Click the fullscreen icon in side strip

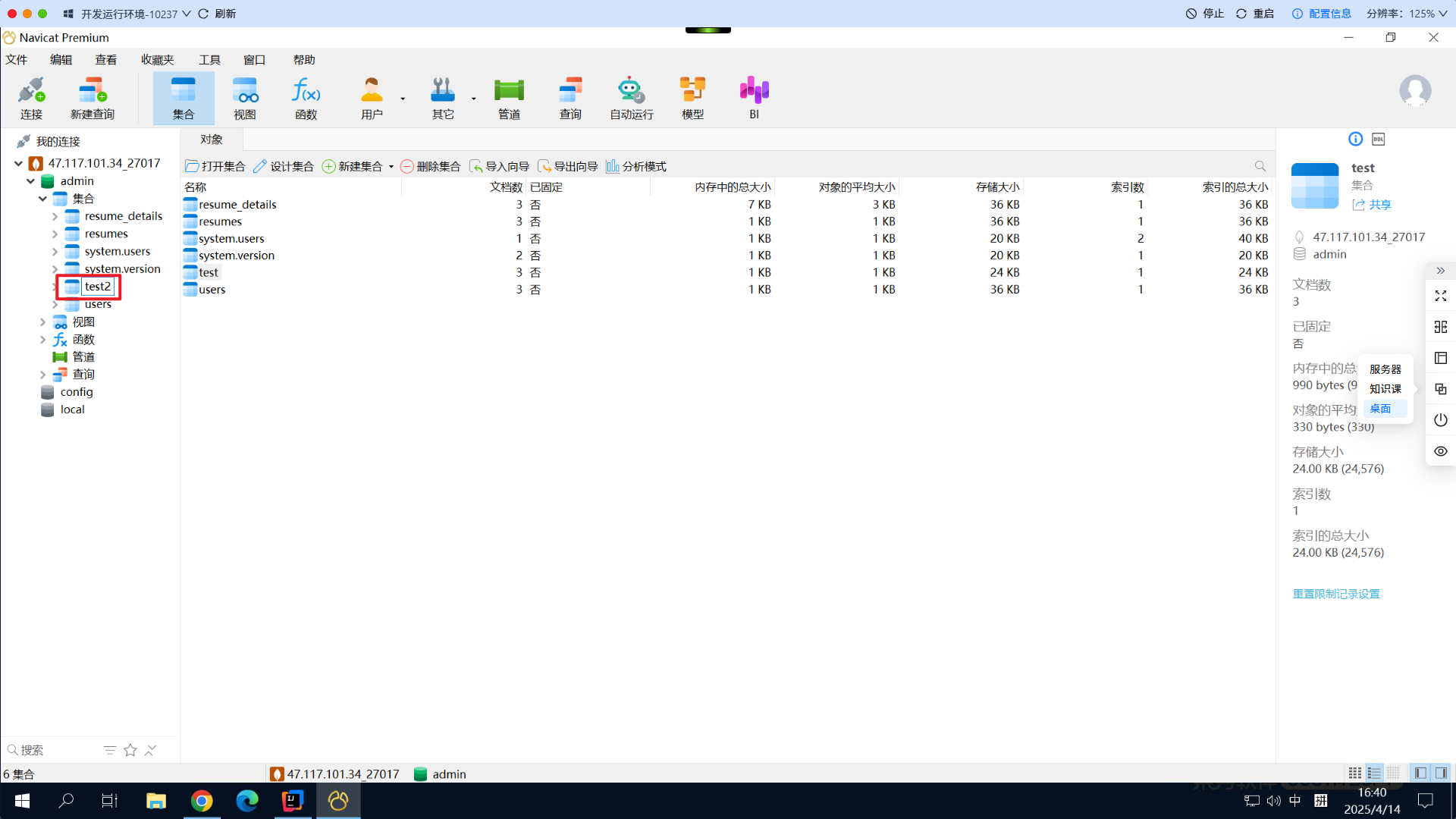click(1441, 296)
